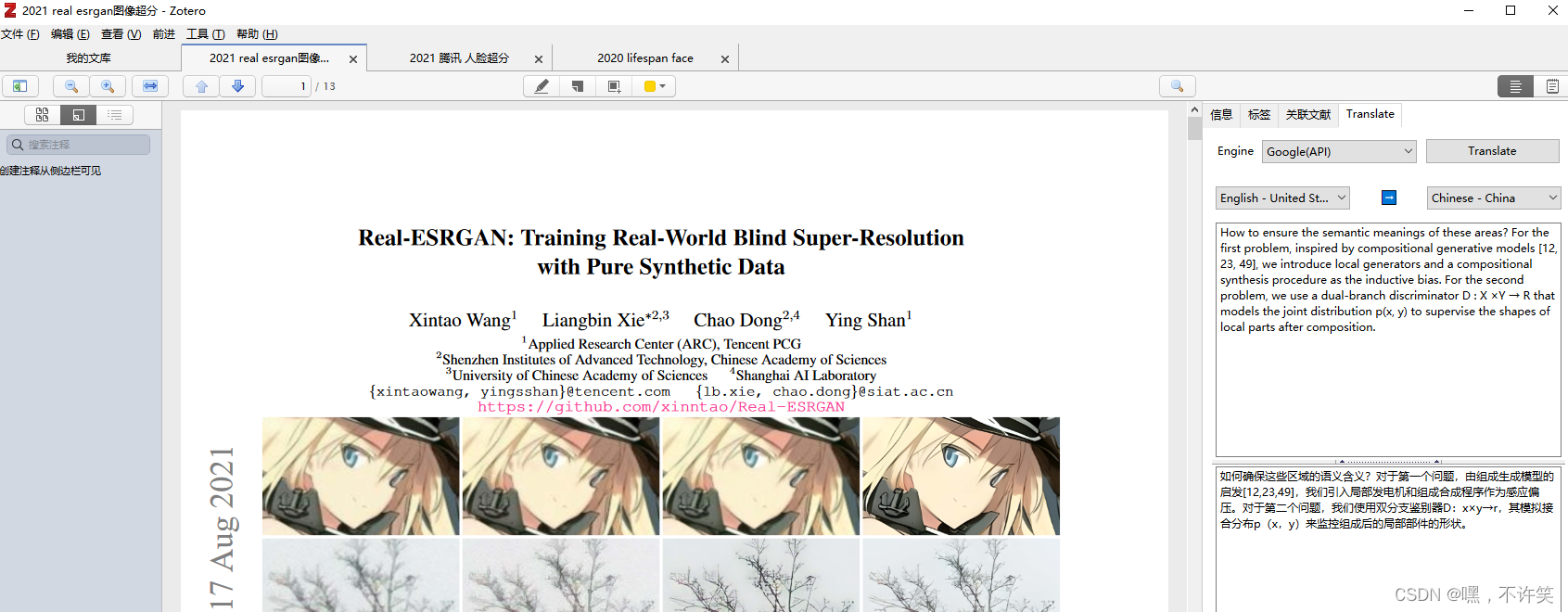Zoom in on the PDF page

[x=108, y=86]
